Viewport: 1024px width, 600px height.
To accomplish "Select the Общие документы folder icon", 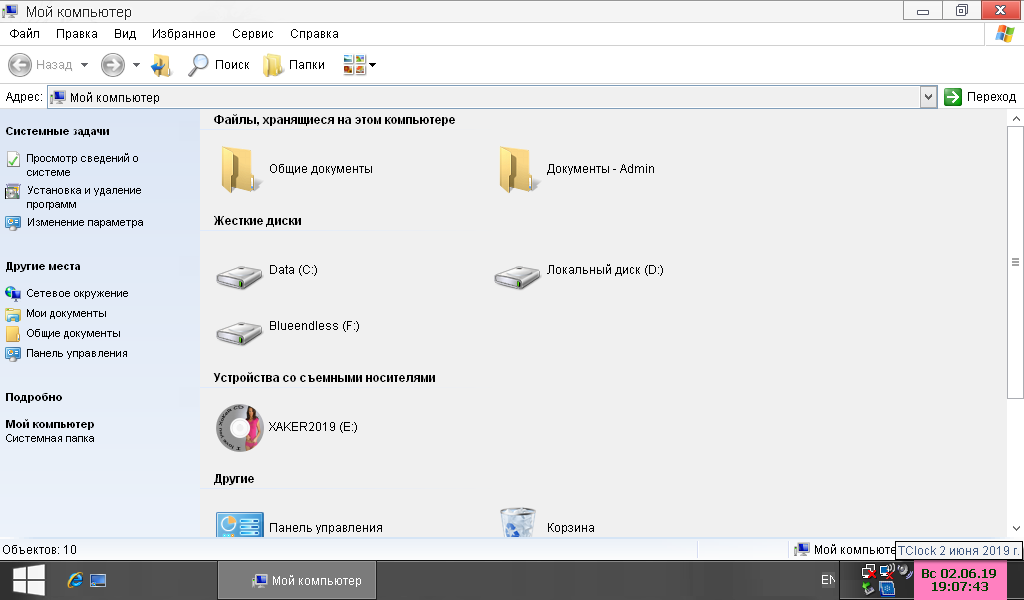I will pyautogui.click(x=239, y=169).
